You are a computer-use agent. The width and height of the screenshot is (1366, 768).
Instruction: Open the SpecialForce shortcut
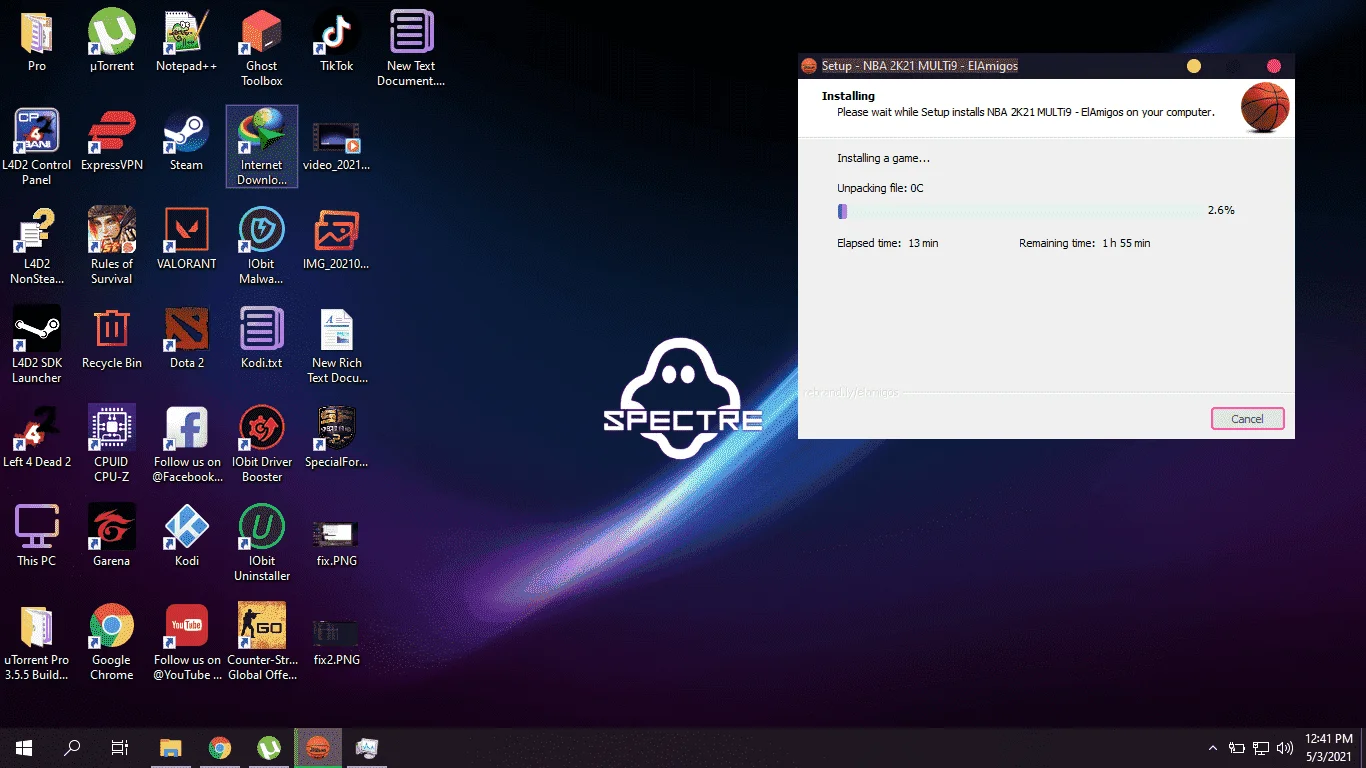[337, 436]
